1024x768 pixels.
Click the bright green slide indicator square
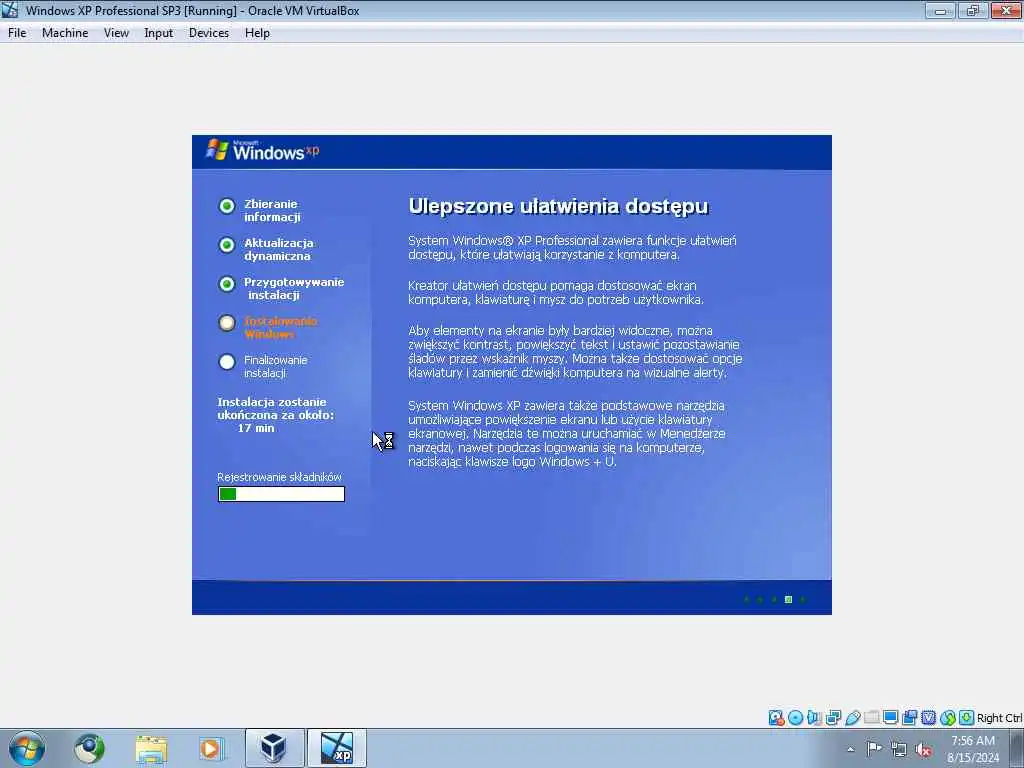(x=788, y=600)
